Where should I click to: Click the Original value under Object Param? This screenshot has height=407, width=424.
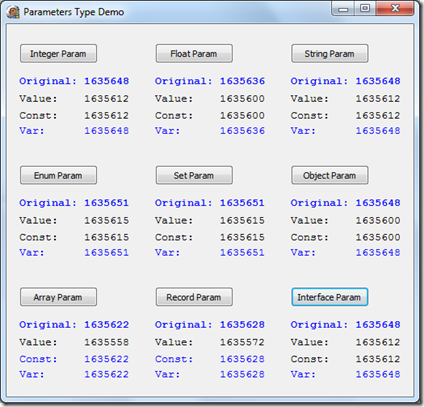click(378, 203)
